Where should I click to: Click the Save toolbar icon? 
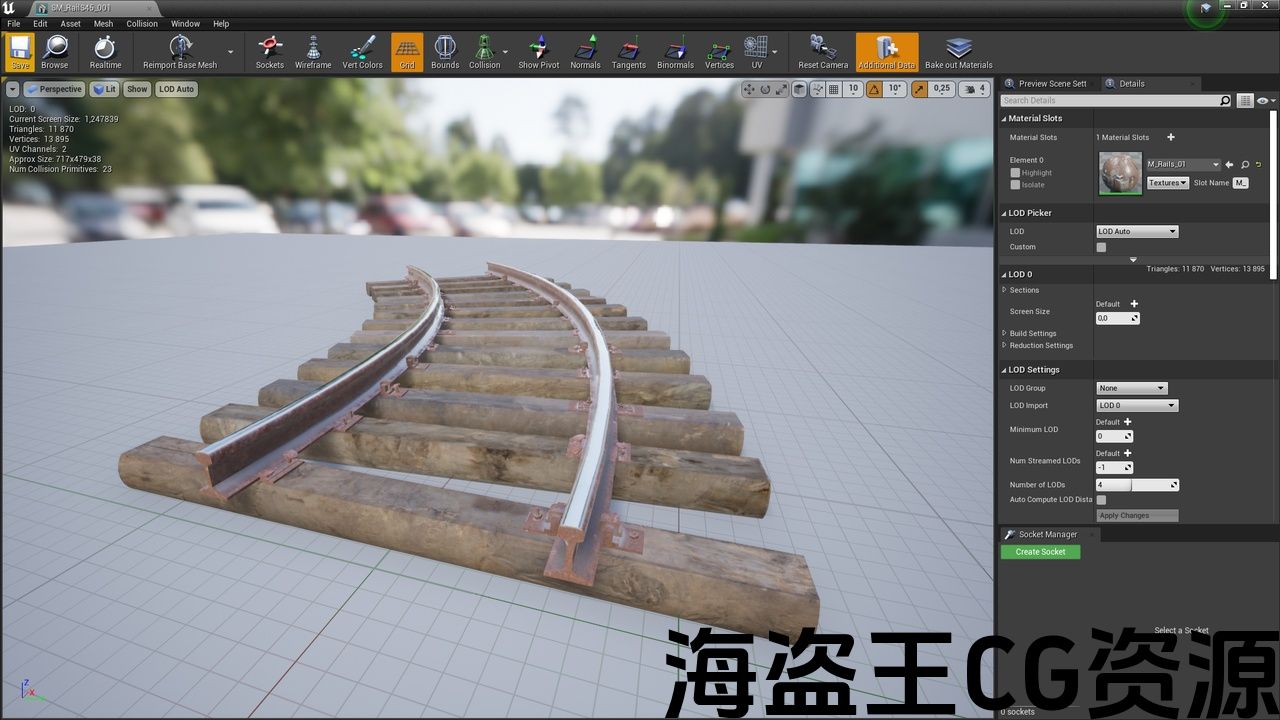click(x=20, y=52)
